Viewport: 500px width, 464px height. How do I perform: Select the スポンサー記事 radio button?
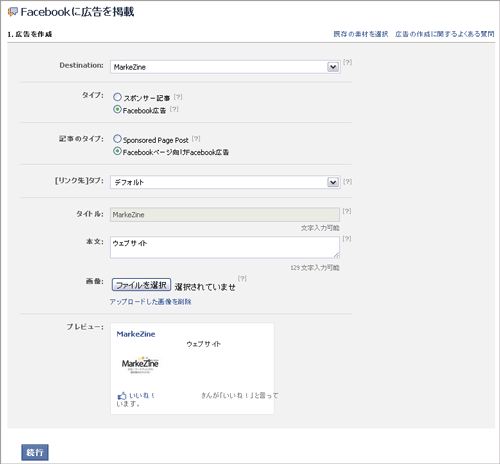[x=117, y=97]
